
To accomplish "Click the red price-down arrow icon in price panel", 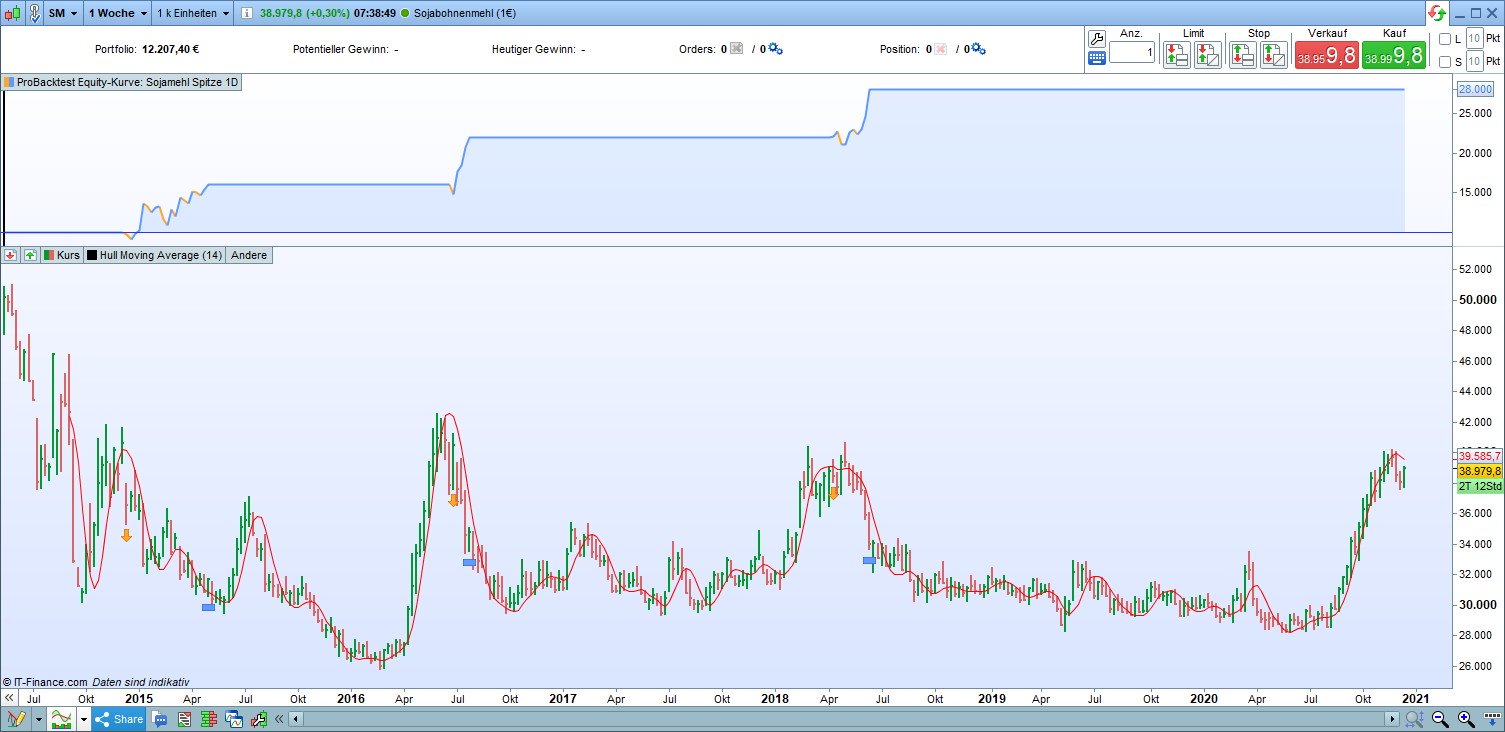I will click(x=10, y=255).
